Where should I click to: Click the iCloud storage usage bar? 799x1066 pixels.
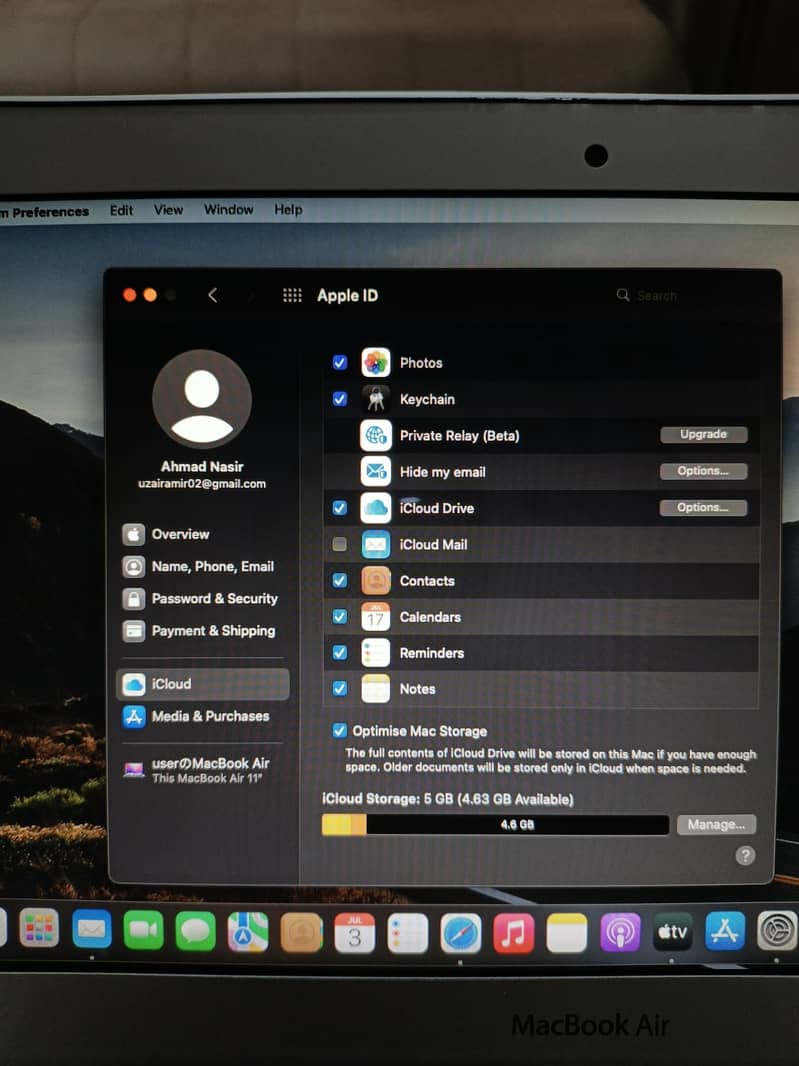pos(495,825)
